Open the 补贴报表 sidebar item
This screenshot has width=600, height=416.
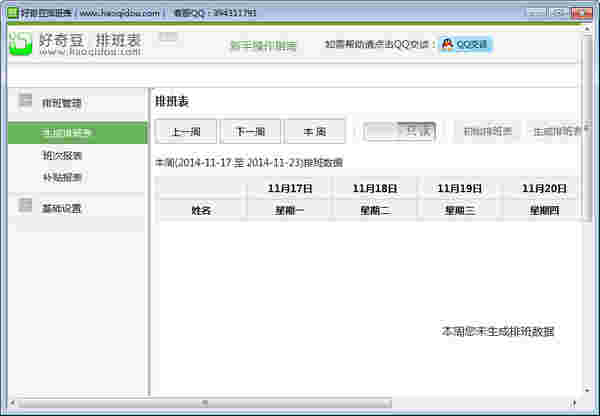(x=62, y=177)
